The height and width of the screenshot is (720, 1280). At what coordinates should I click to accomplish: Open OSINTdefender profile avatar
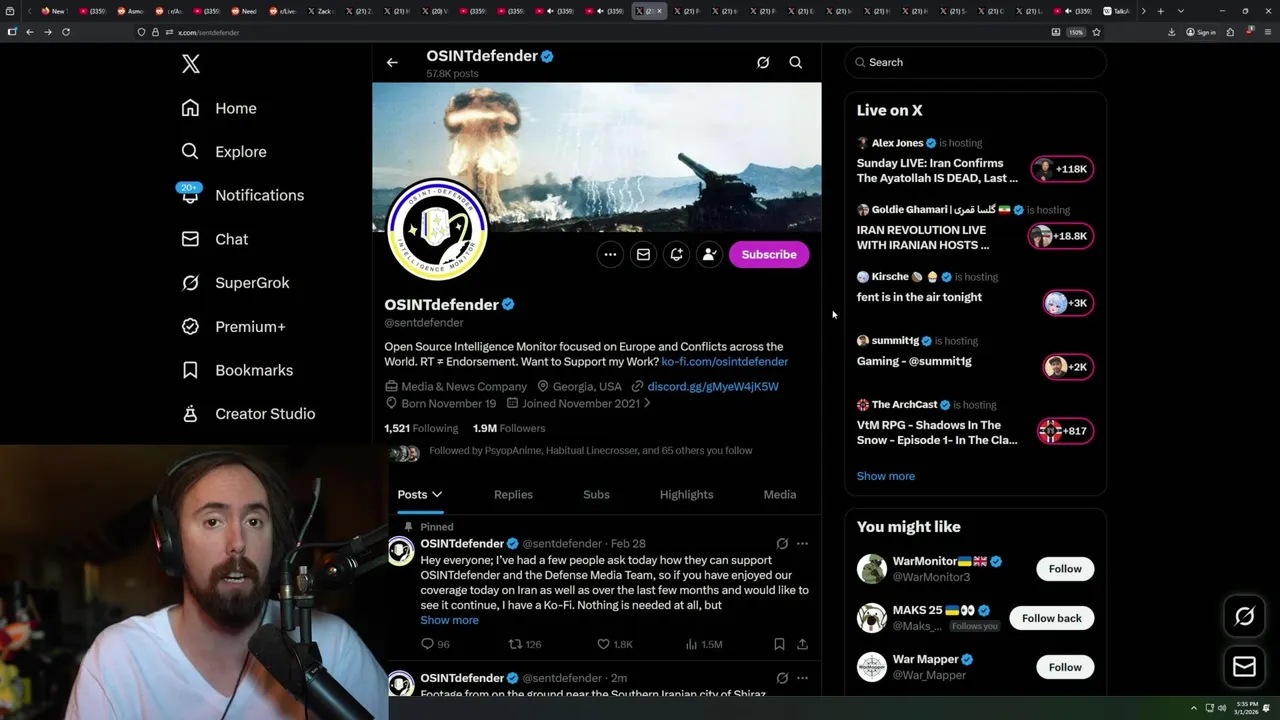coord(437,229)
